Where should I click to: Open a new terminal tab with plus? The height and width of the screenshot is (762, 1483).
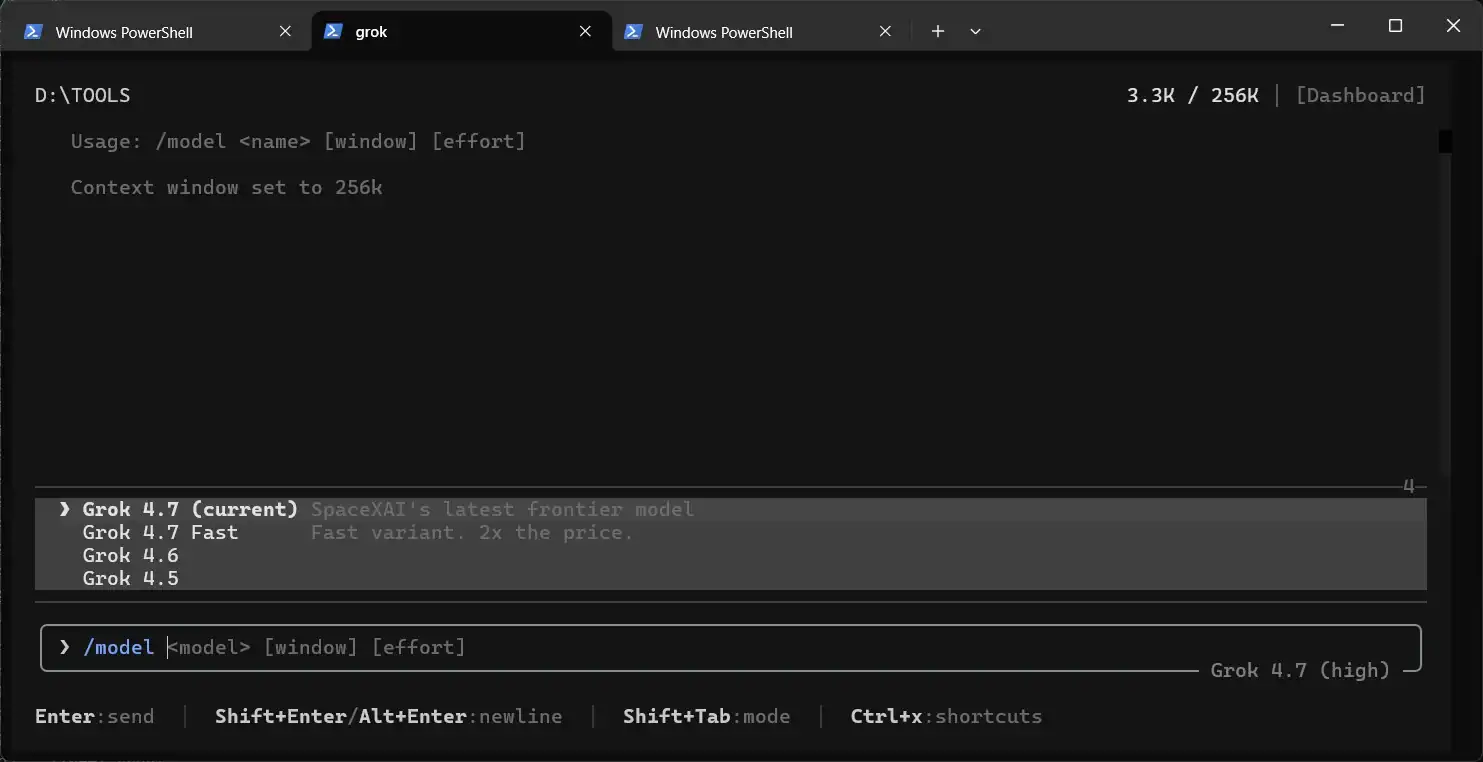pyautogui.click(x=938, y=32)
